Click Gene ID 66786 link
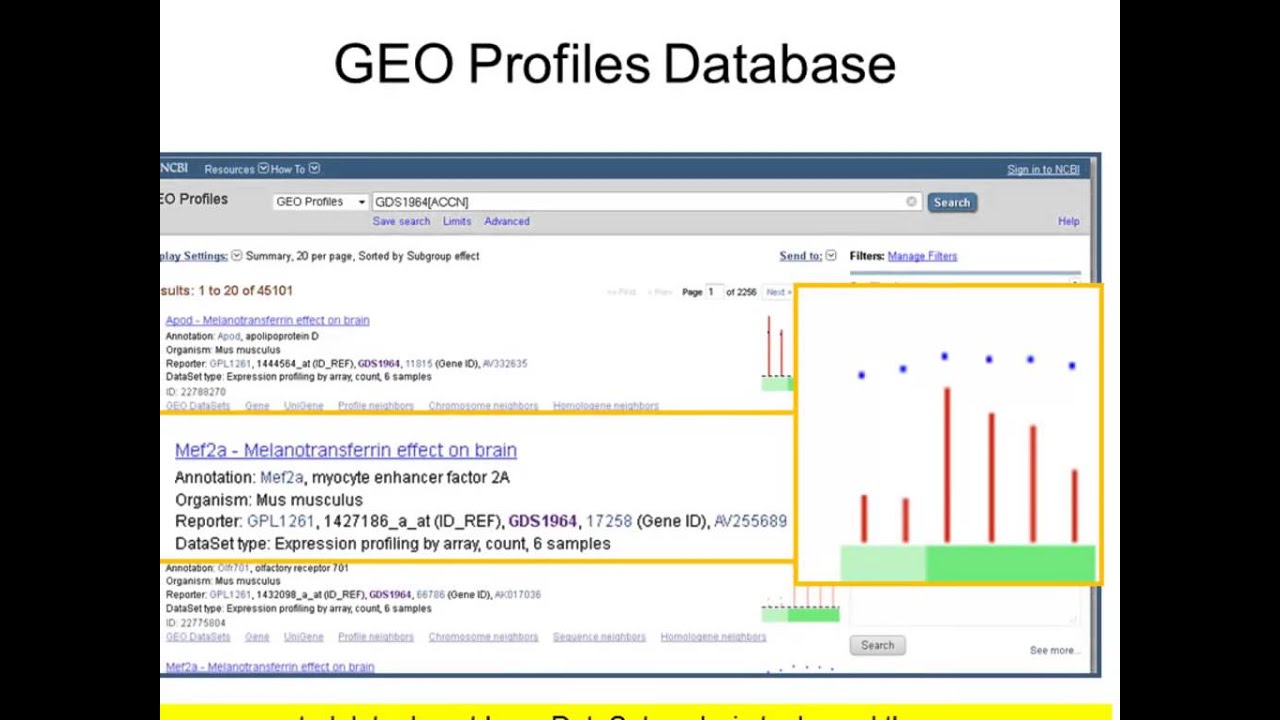This screenshot has width=1280, height=720. [430, 595]
